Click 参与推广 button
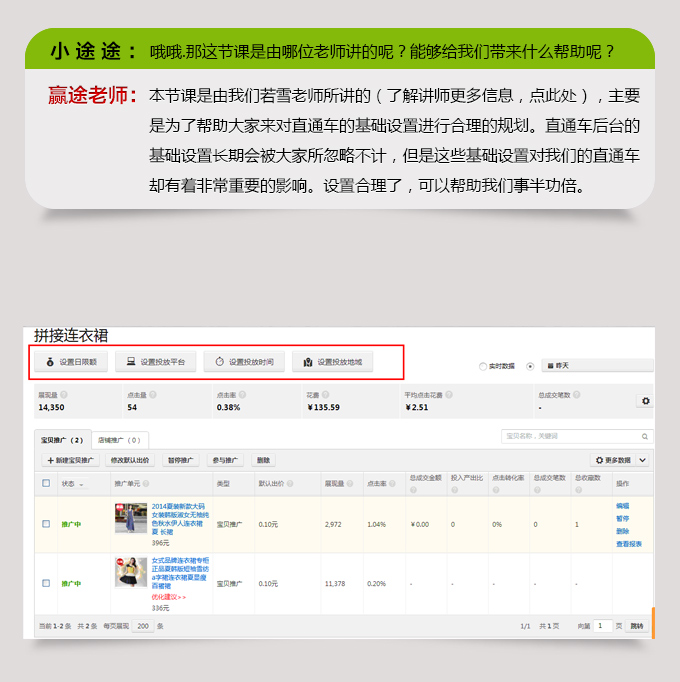The height and width of the screenshot is (682, 680). 225,460
